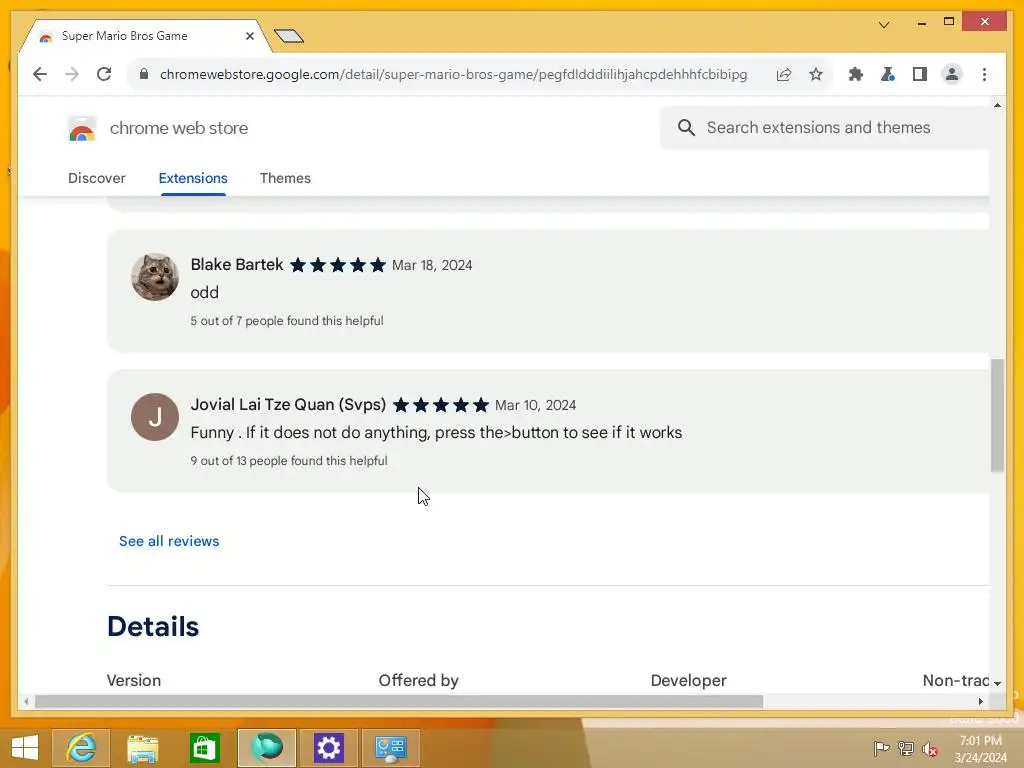
Task: Open the profile avatar menu
Action: pyautogui.click(x=952, y=74)
